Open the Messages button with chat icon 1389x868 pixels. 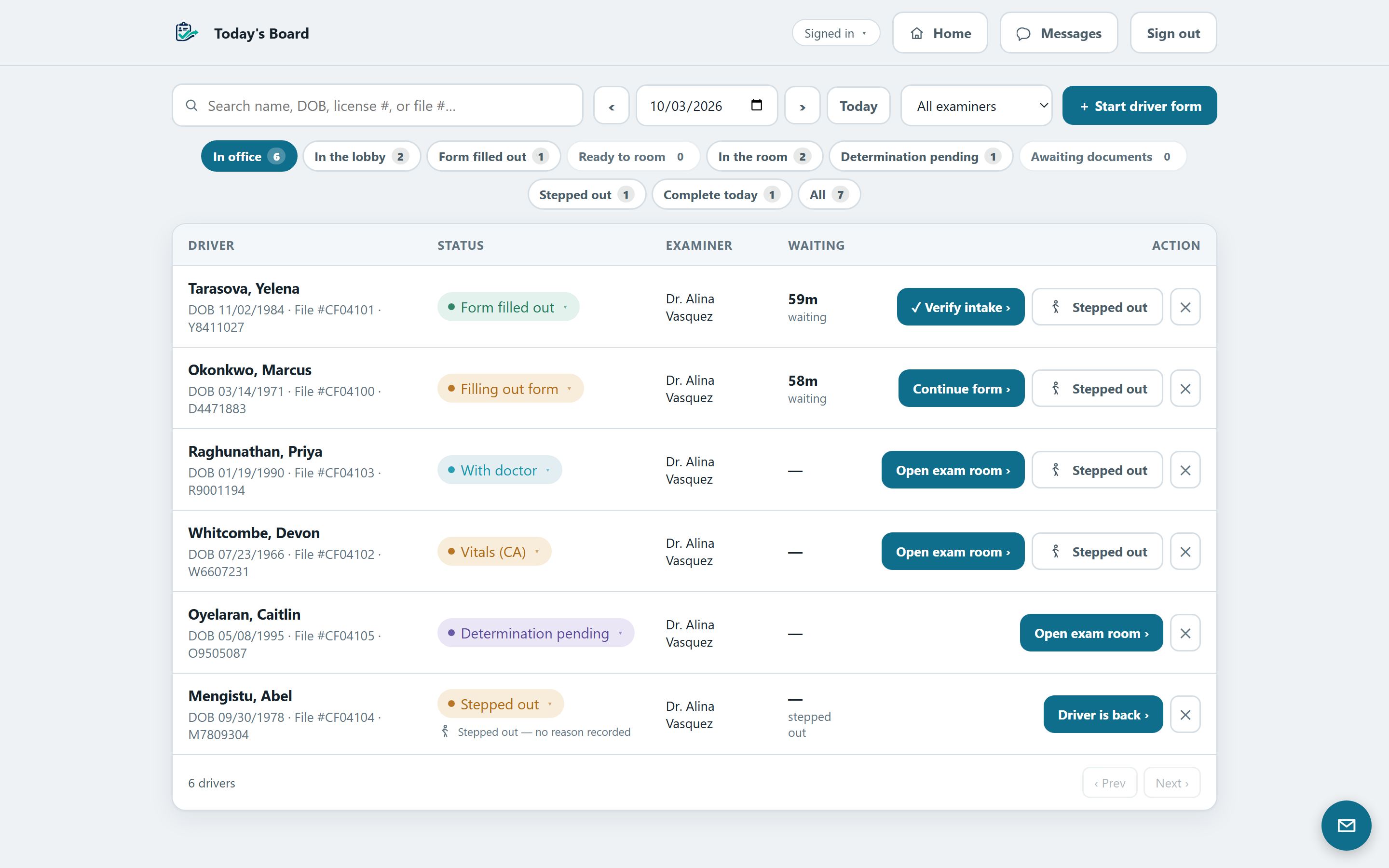point(1059,33)
